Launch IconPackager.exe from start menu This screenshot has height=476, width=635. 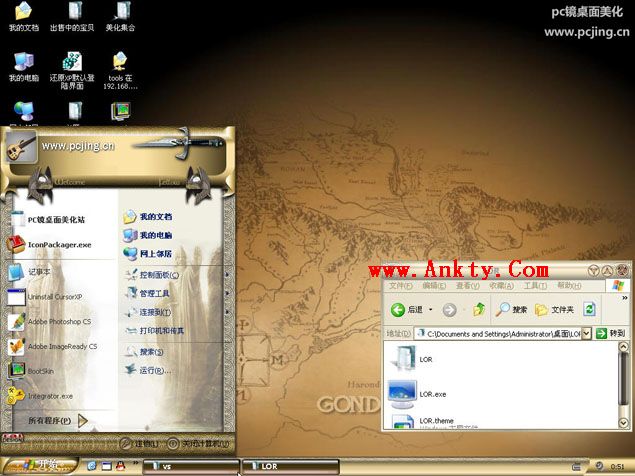coord(49,245)
